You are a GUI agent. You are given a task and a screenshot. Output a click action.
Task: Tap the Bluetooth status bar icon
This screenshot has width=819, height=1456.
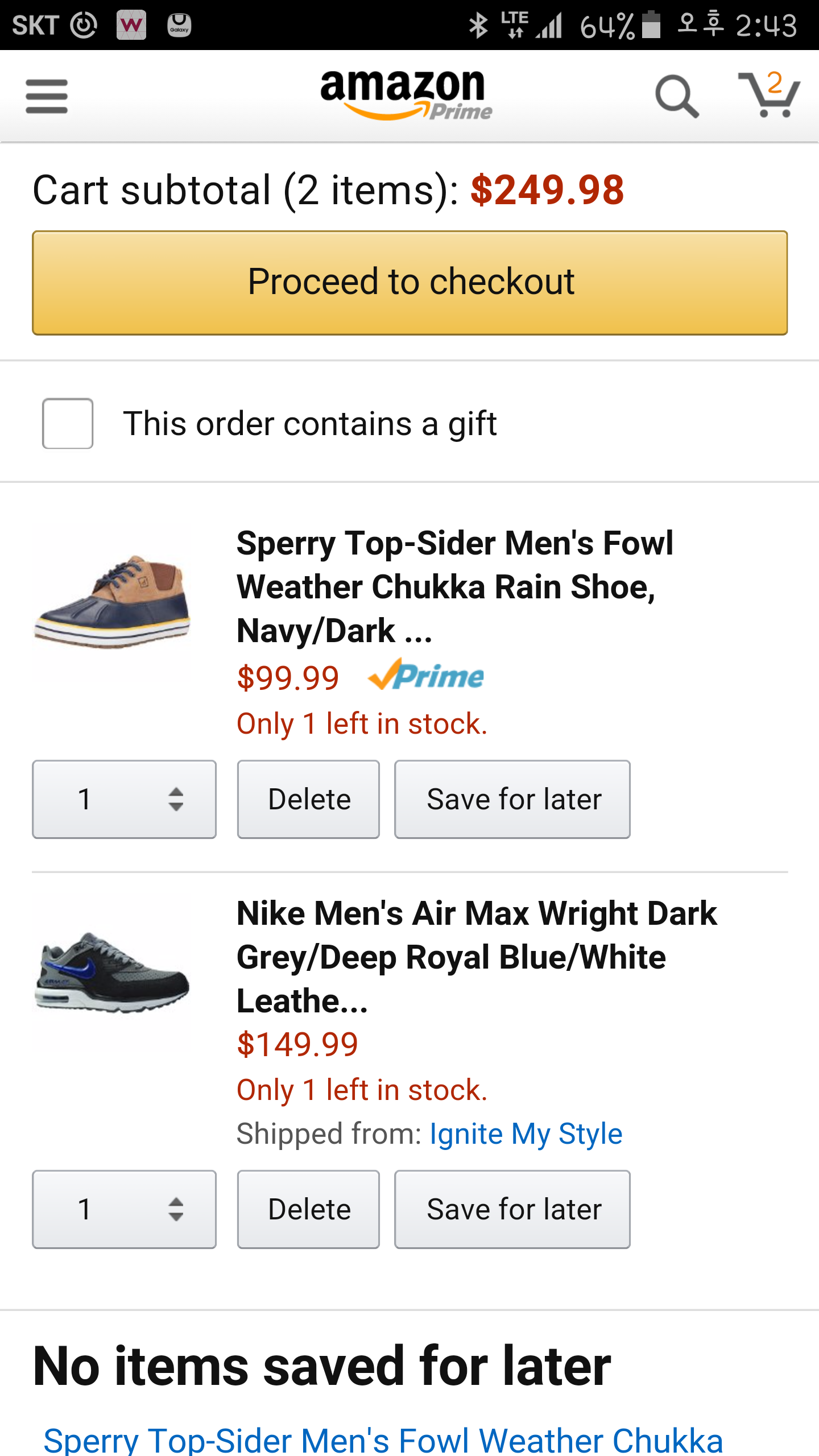[478, 26]
